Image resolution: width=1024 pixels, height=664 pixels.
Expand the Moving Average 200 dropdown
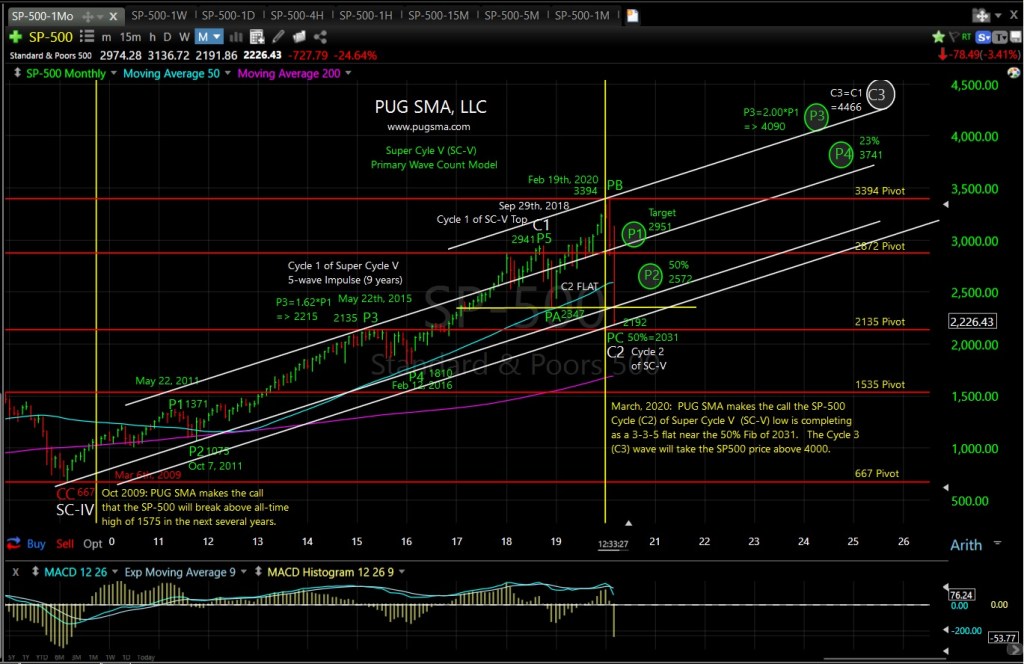pos(348,73)
